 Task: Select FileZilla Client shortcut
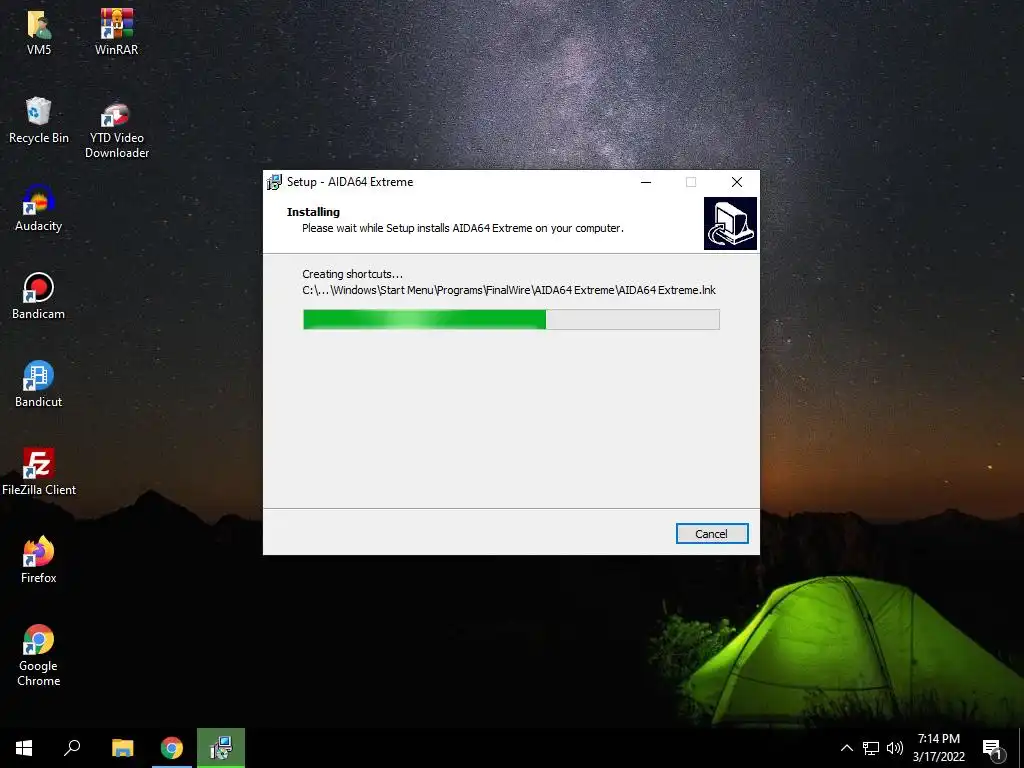39,472
